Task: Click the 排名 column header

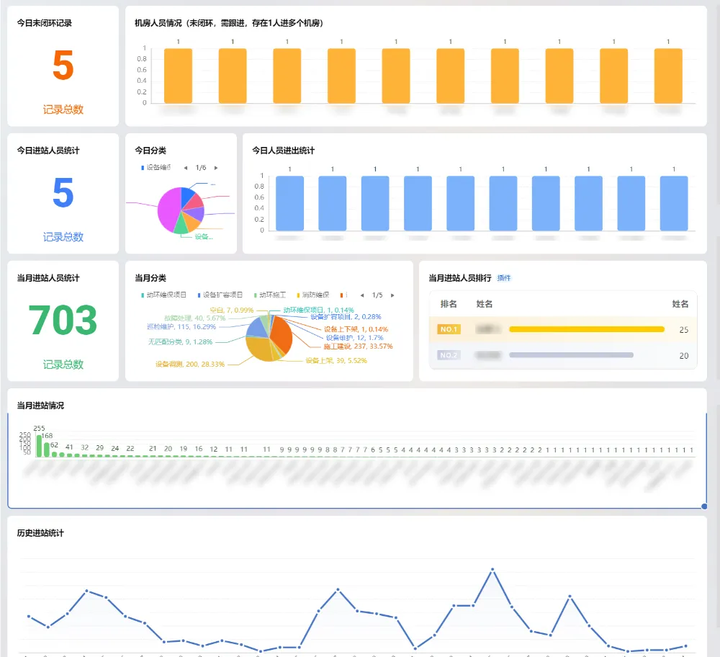Action: click(x=449, y=304)
